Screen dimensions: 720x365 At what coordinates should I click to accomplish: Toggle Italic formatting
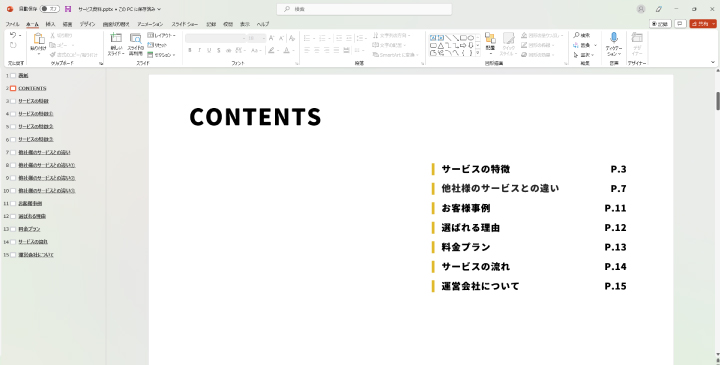point(199,51)
